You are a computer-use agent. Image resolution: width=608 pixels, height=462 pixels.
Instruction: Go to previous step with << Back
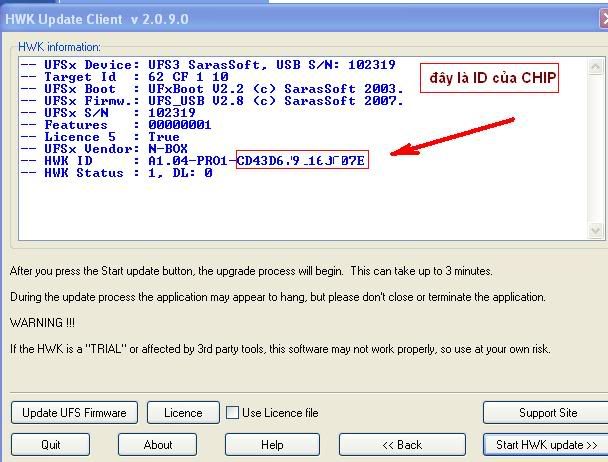pos(394,445)
